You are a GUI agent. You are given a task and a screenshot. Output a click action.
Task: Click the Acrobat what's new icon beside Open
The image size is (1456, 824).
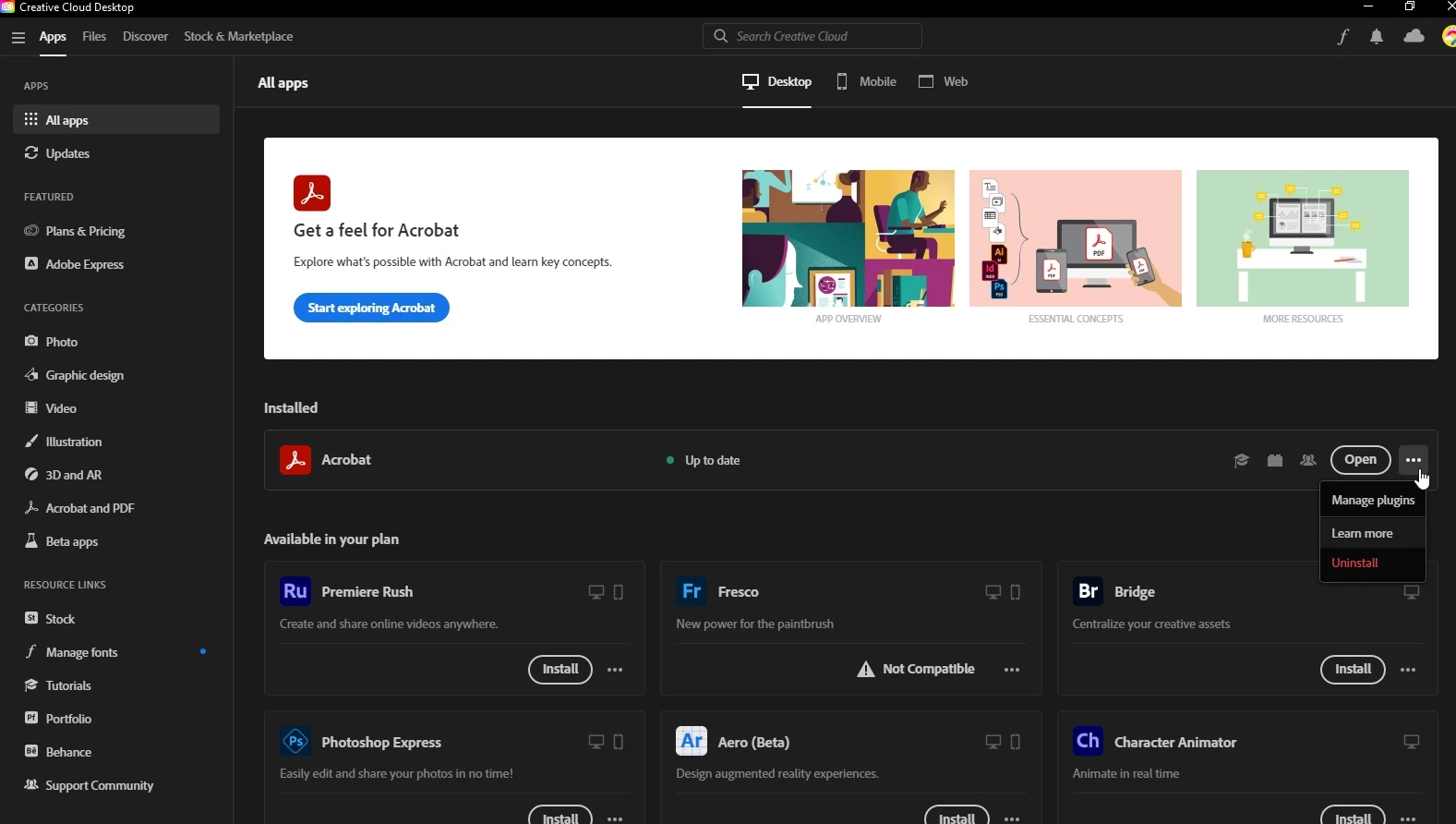1274,460
